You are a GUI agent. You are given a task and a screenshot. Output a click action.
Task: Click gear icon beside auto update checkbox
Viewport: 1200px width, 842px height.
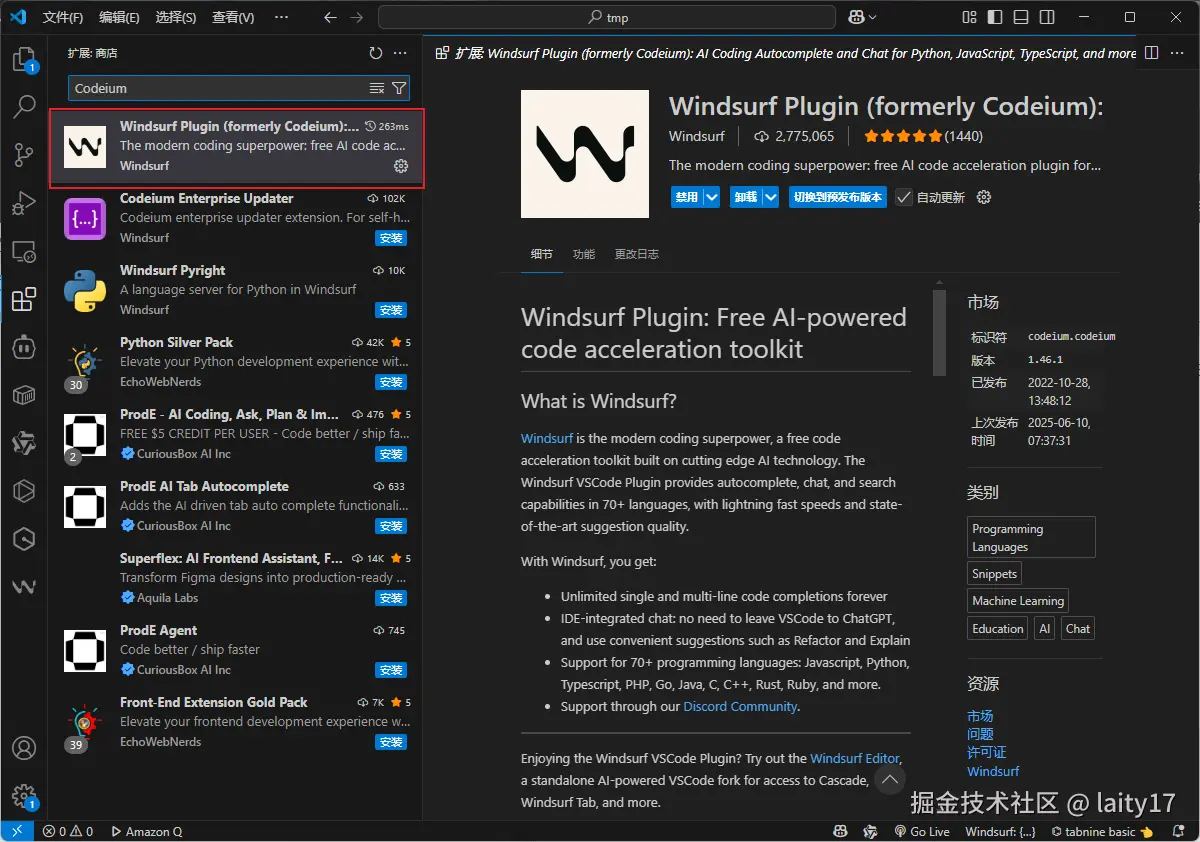pos(983,197)
